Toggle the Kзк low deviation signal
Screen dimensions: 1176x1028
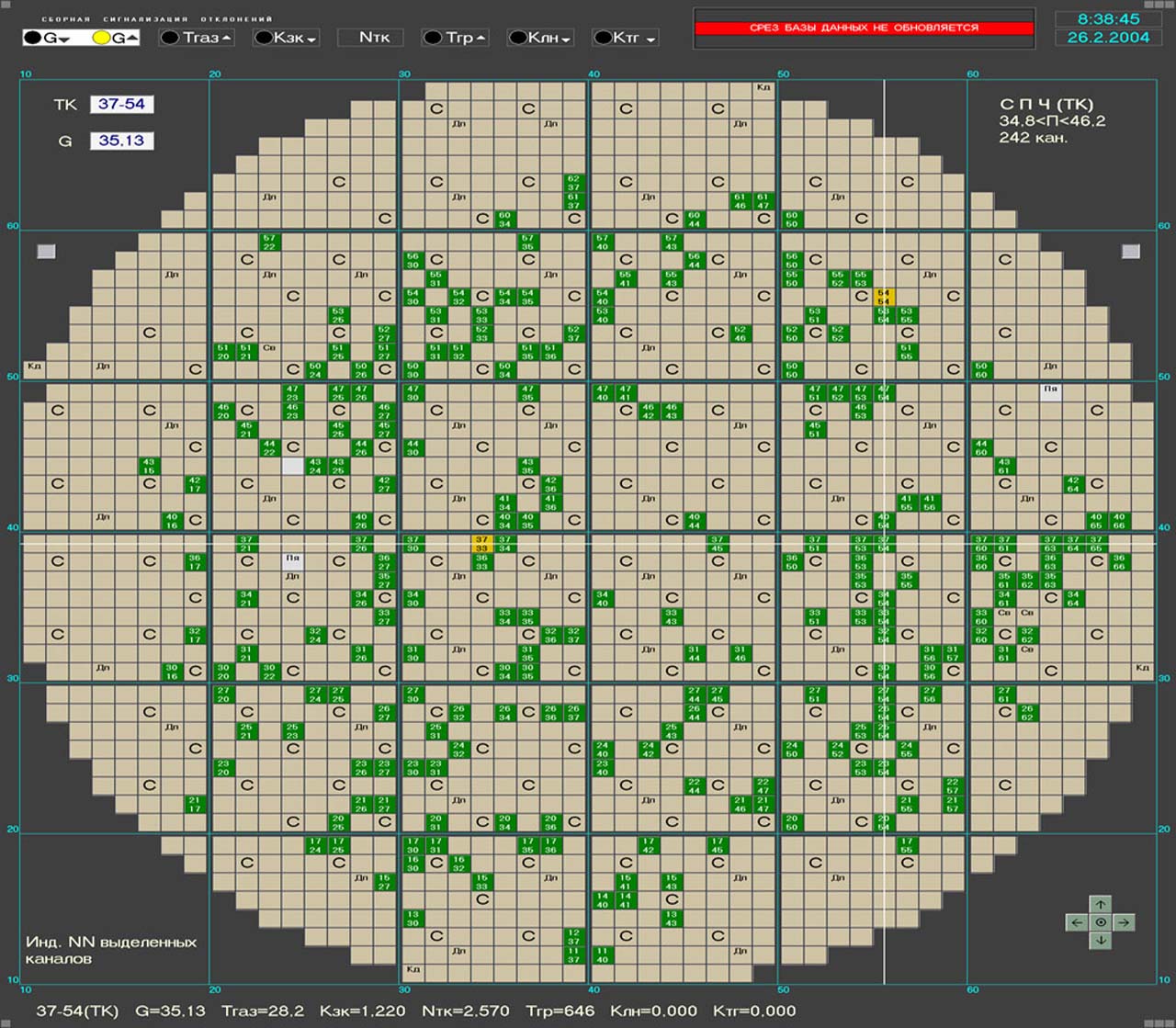(286, 38)
